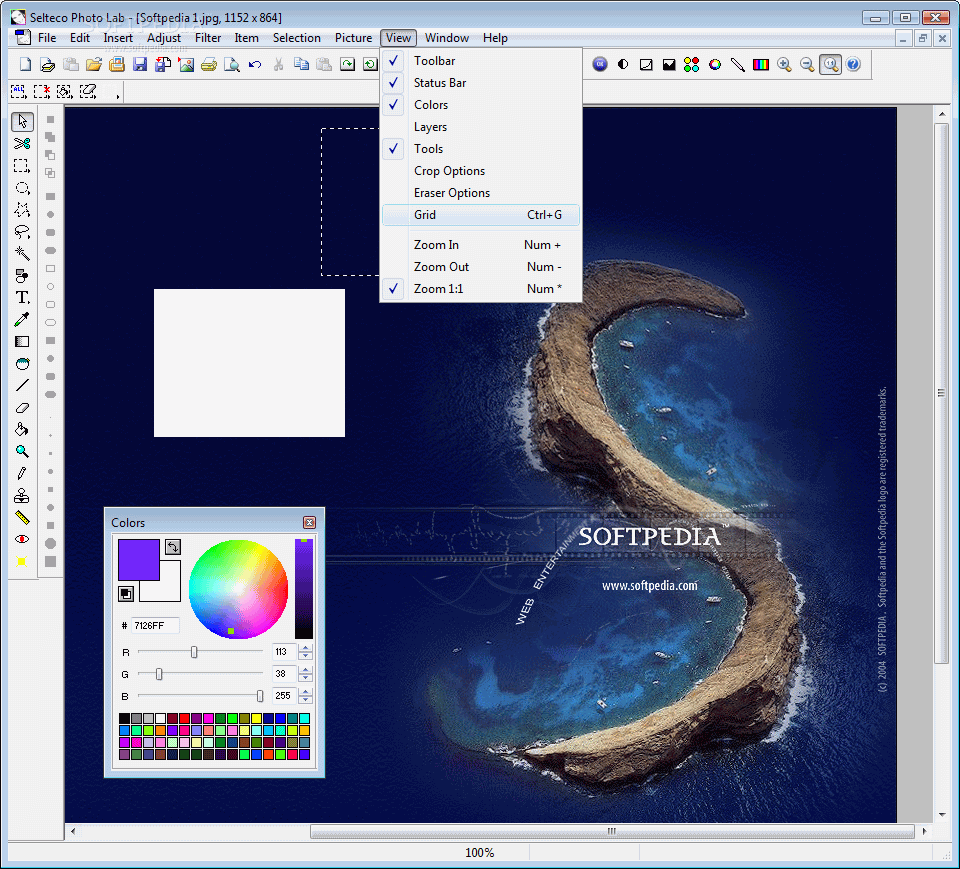Click the Zoom 1:1 toolbar icon
The image size is (960, 869).
point(830,64)
